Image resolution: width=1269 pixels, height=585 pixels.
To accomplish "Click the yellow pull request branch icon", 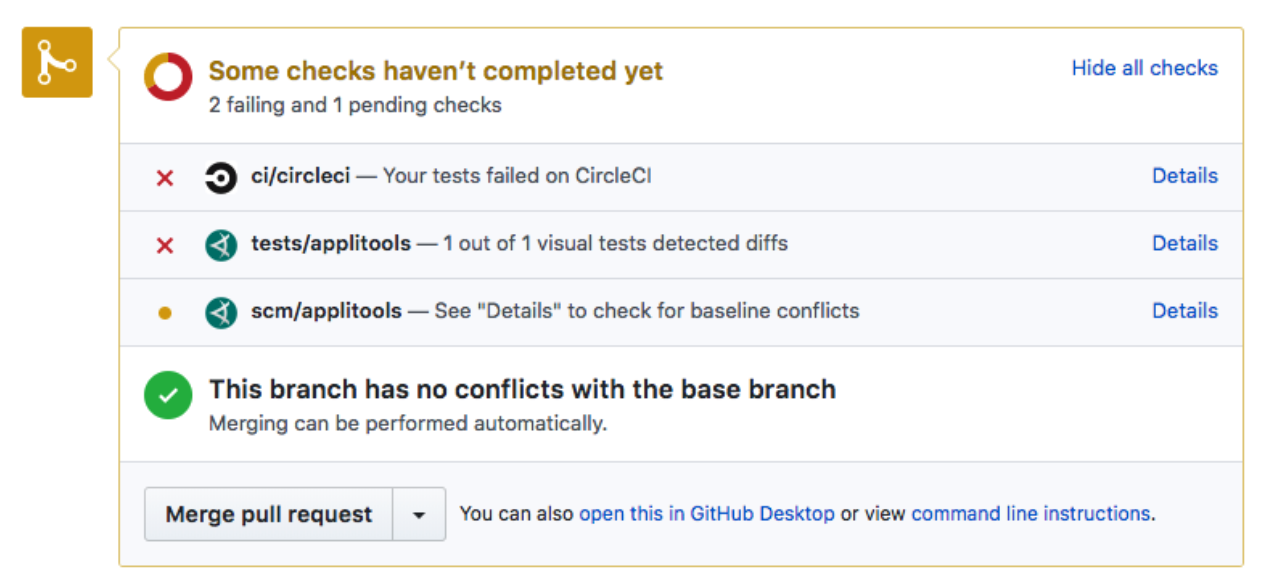I will 56,61.
